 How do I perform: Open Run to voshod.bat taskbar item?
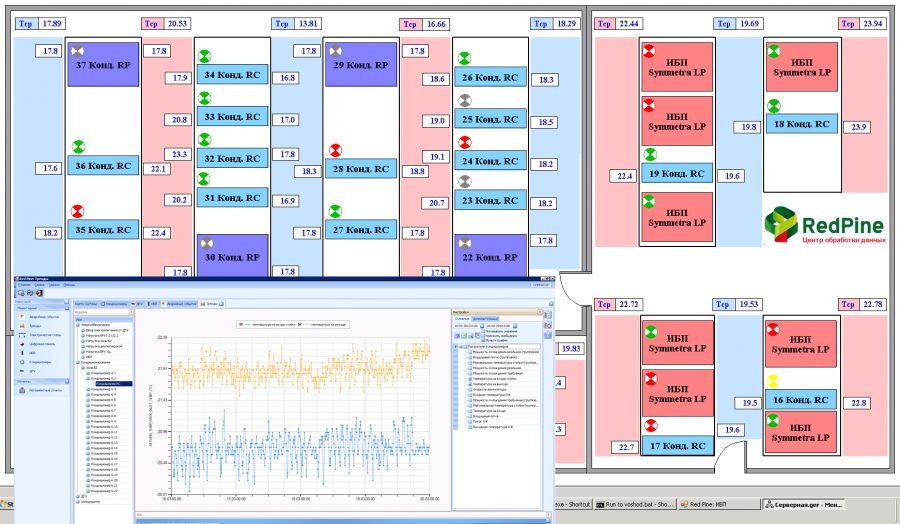pyautogui.click(x=634, y=504)
